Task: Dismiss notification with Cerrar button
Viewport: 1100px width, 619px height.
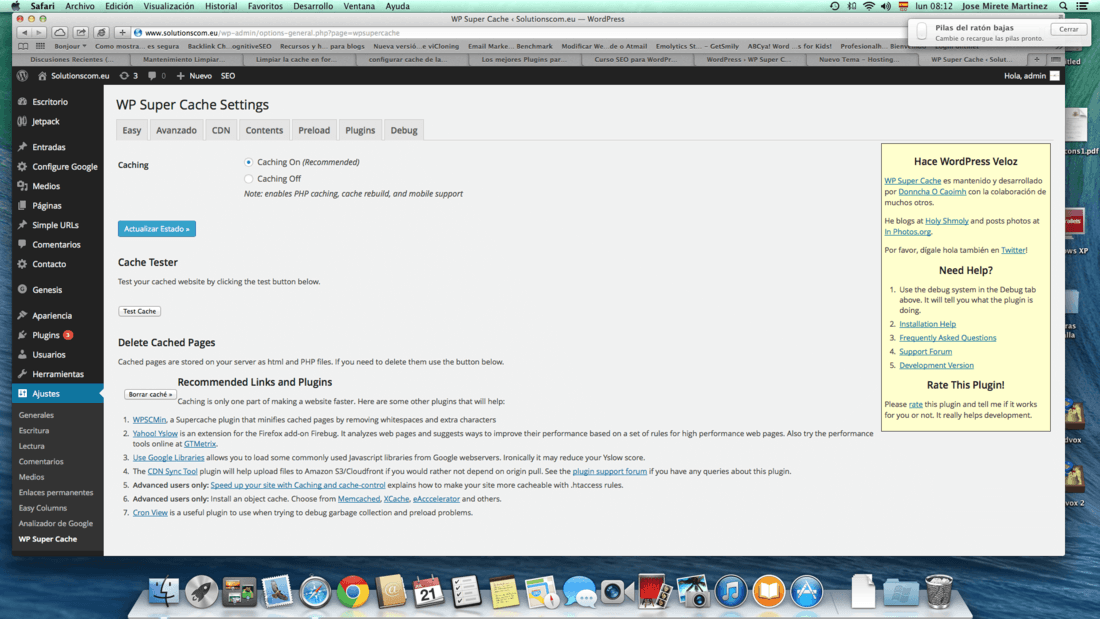Action: tap(1068, 29)
